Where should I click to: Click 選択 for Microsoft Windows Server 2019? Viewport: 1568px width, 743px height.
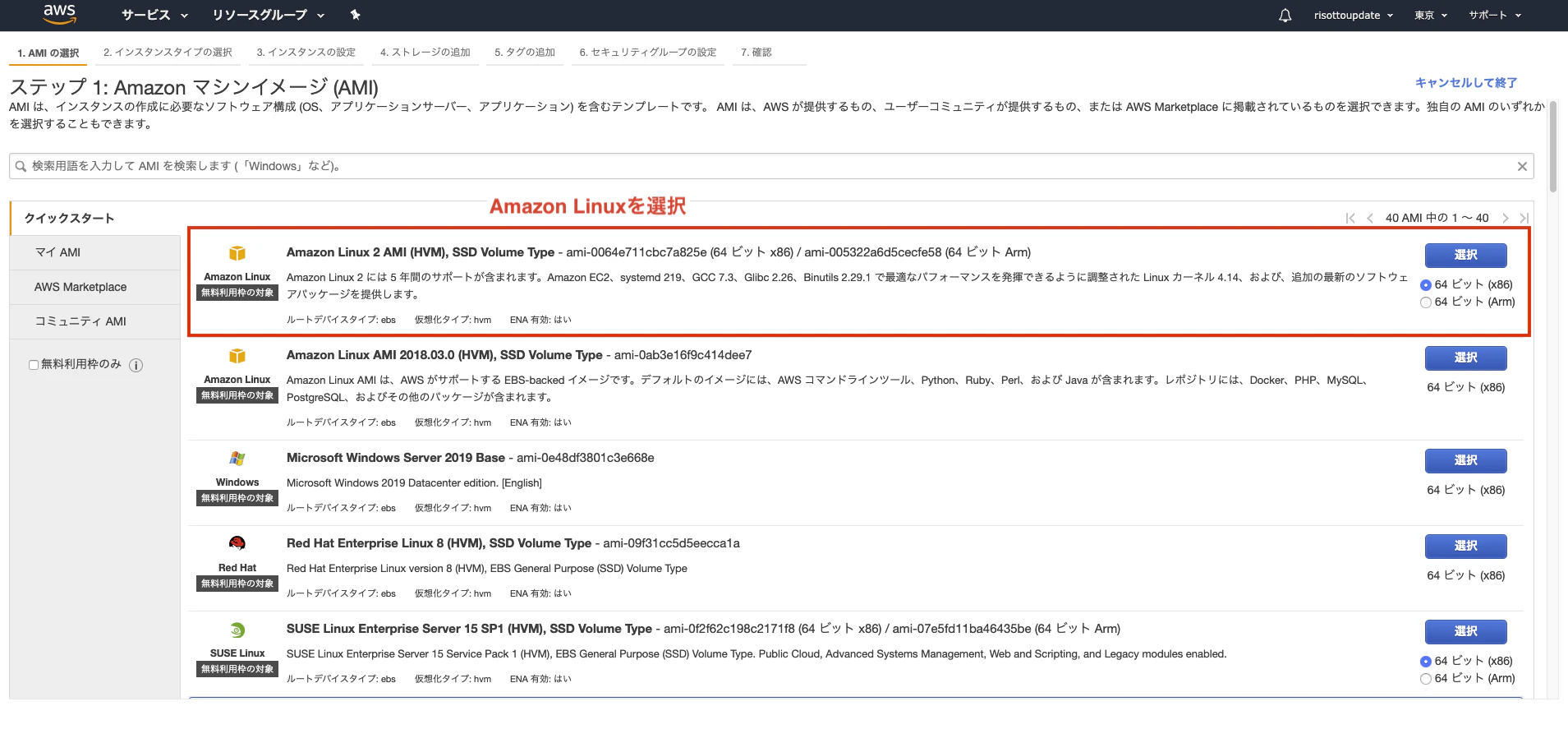1465,461
